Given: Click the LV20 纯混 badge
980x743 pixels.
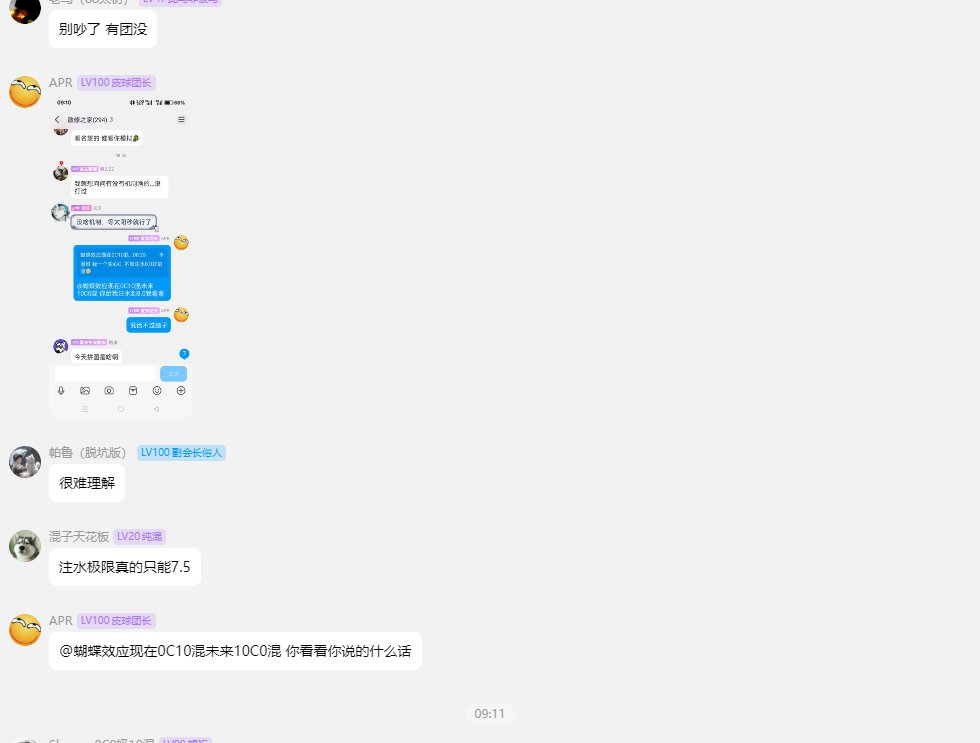Looking at the screenshot, I should [139, 536].
